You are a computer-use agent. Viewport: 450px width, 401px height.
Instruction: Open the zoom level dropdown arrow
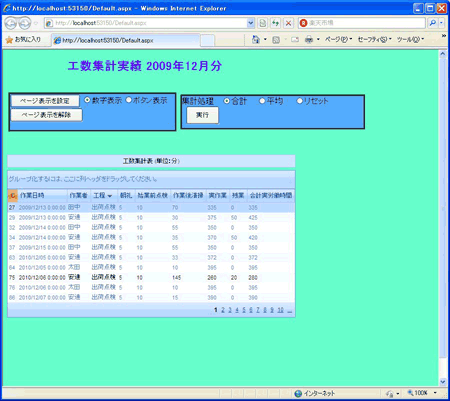[435, 393]
